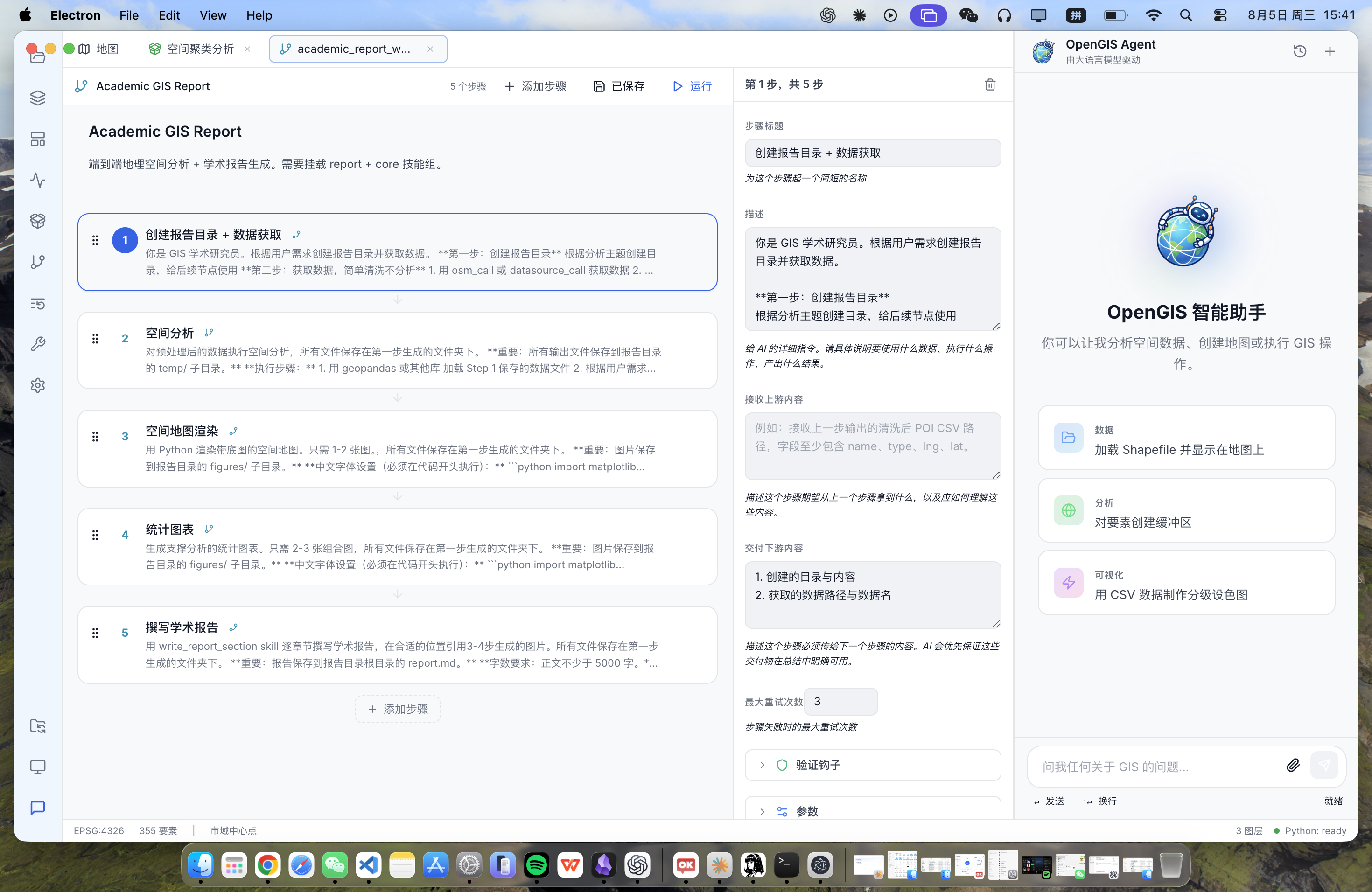Screen dimensions: 1372x892
Task: Choose the 用 CSV 数据制作分级设色图 suggestion
Action: tap(1186, 583)
